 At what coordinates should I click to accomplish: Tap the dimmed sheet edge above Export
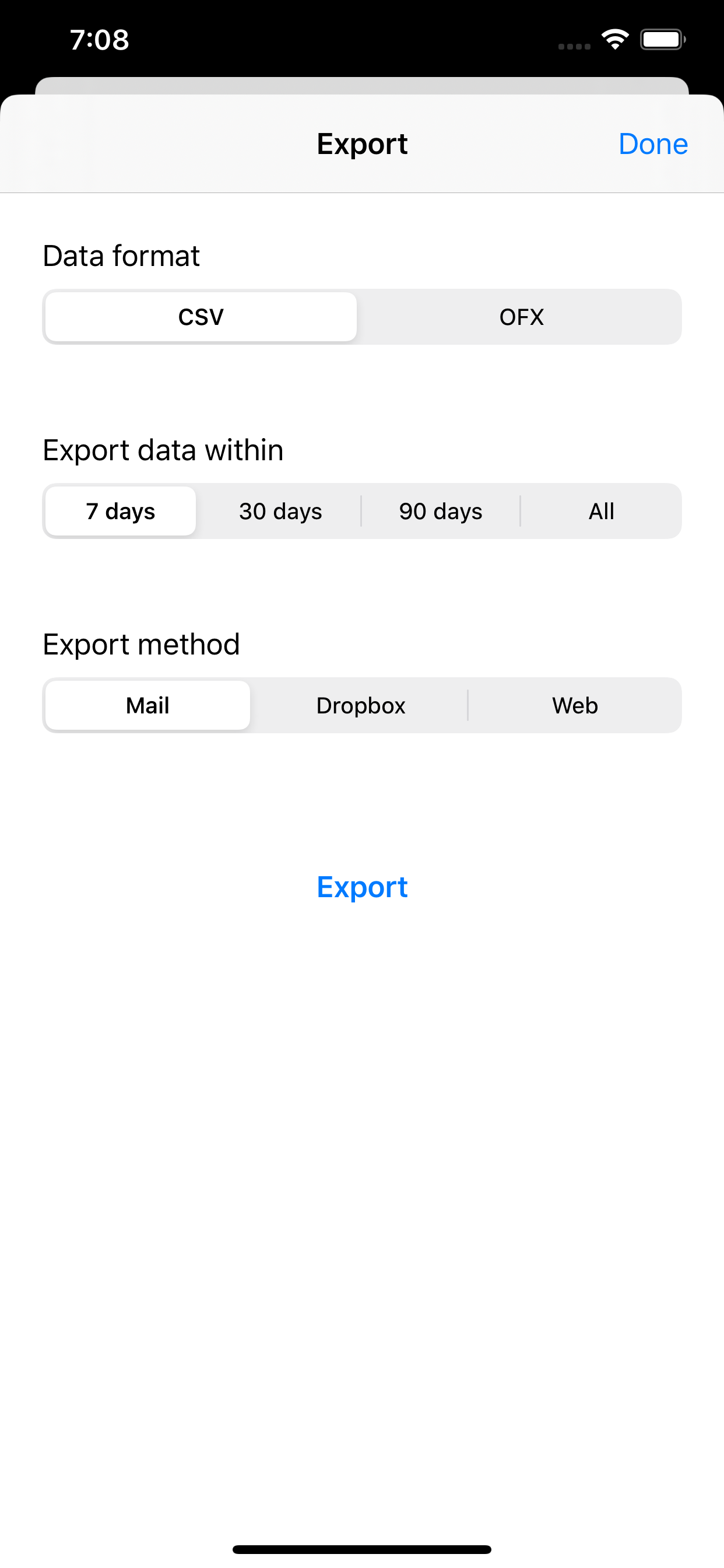pyautogui.click(x=362, y=84)
